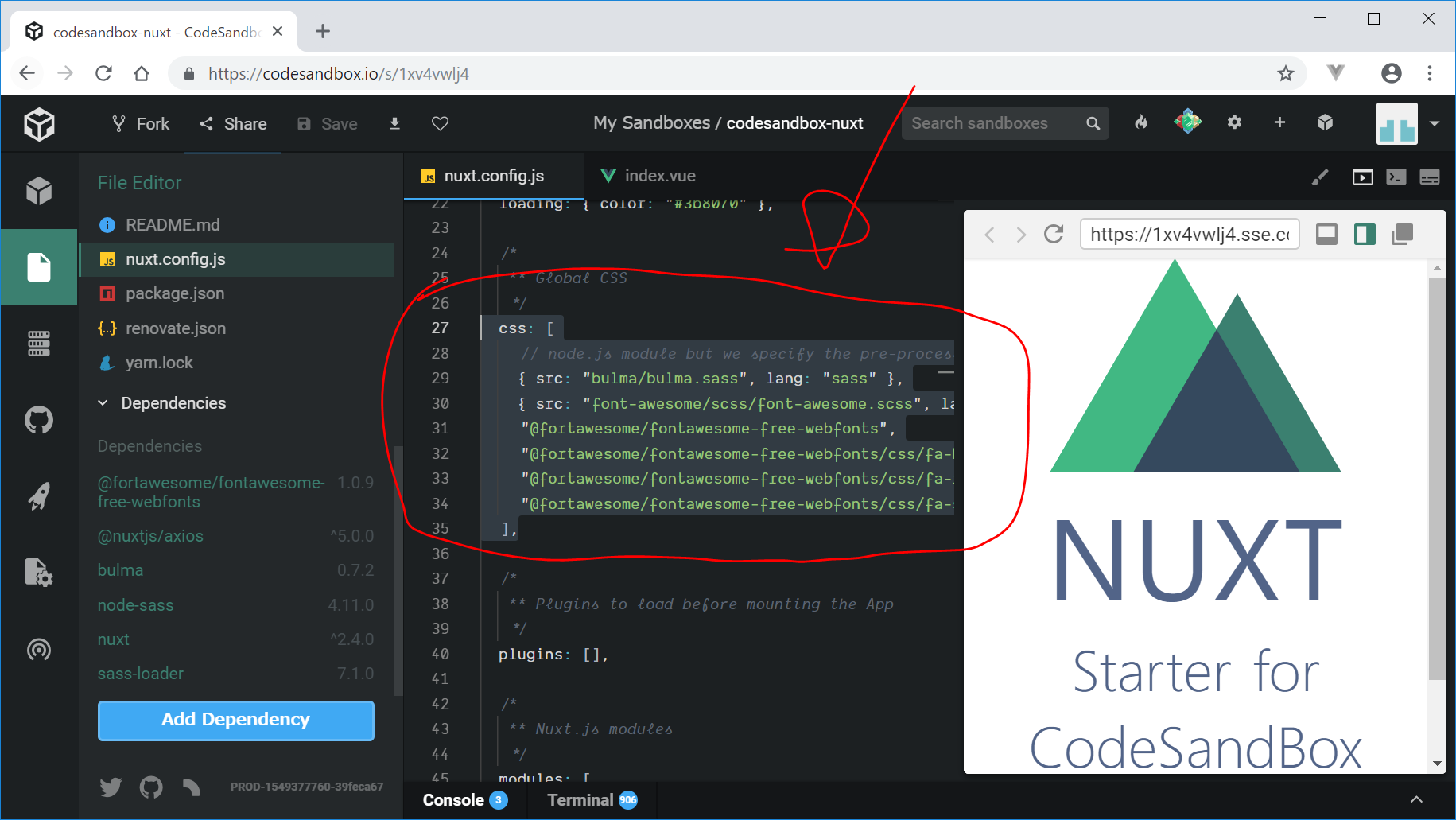Refresh the preview browser pane
Viewport: 1456px width, 820px height.
(x=1054, y=234)
